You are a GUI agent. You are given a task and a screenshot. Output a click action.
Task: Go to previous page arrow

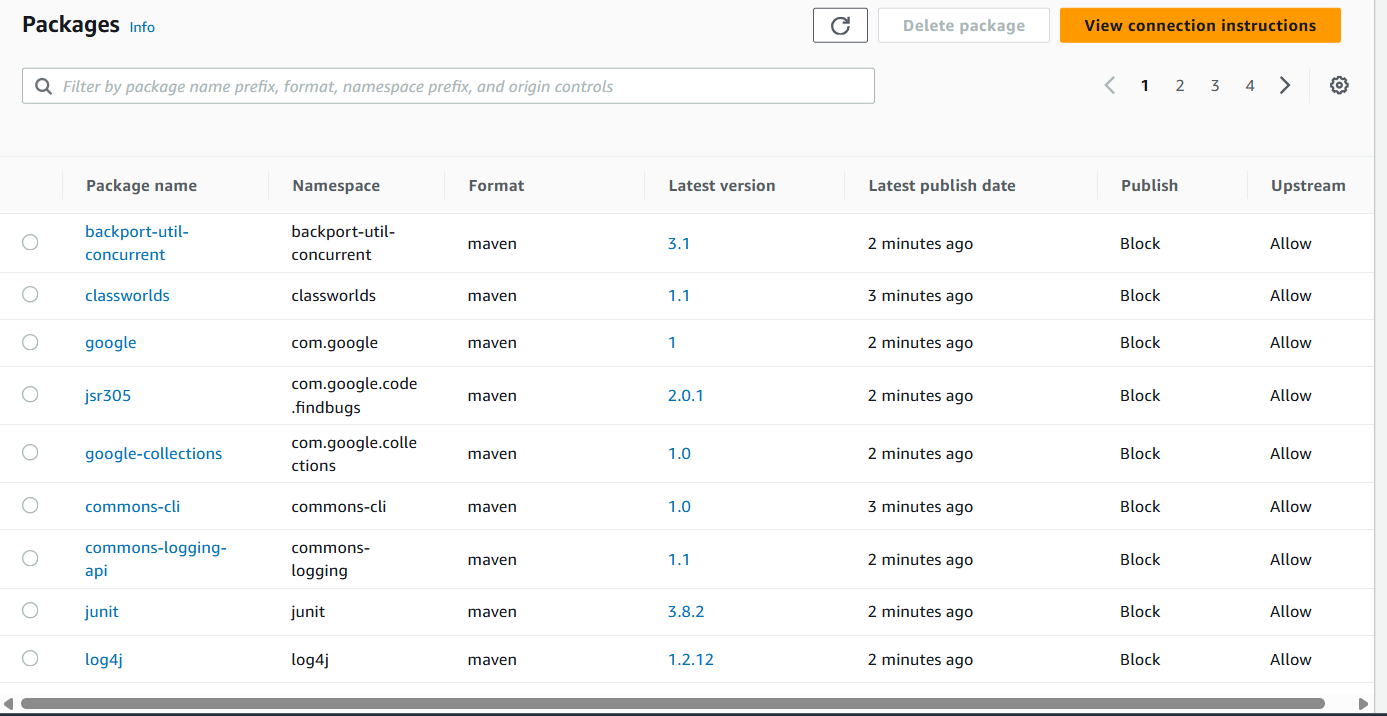coord(1109,85)
